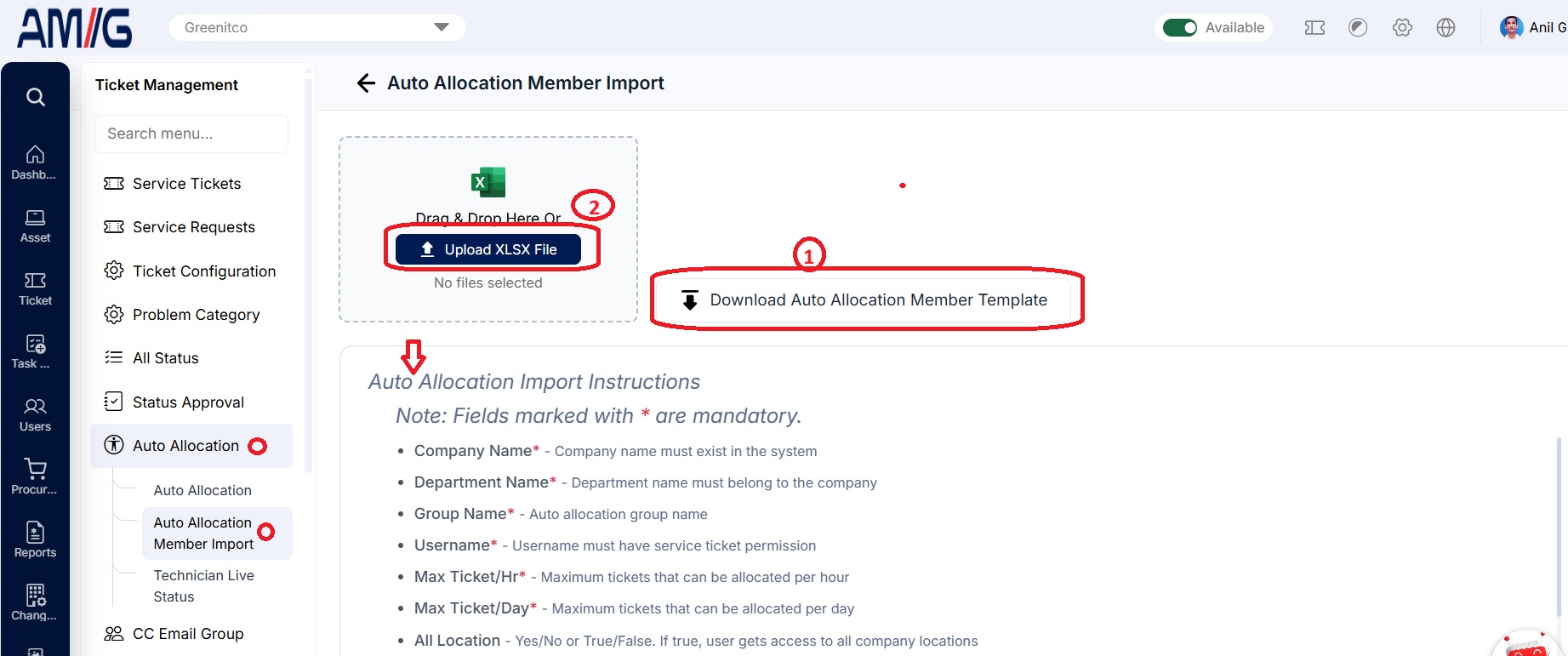Click the 'Group Name' instruction line

click(561, 514)
